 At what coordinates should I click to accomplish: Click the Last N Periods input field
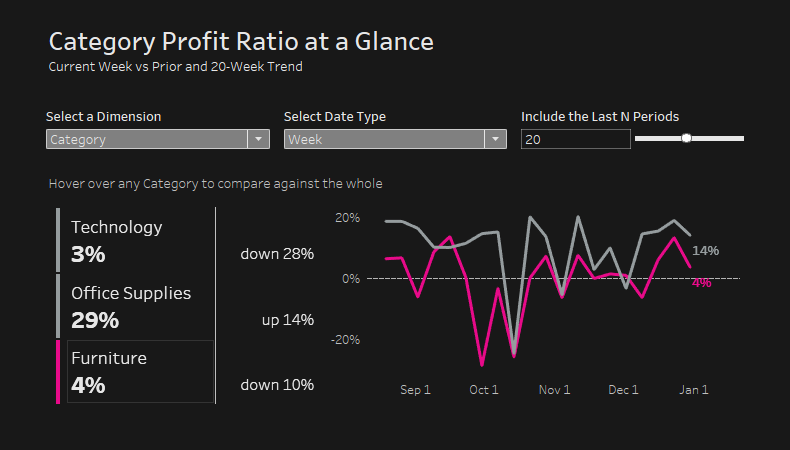coord(575,140)
